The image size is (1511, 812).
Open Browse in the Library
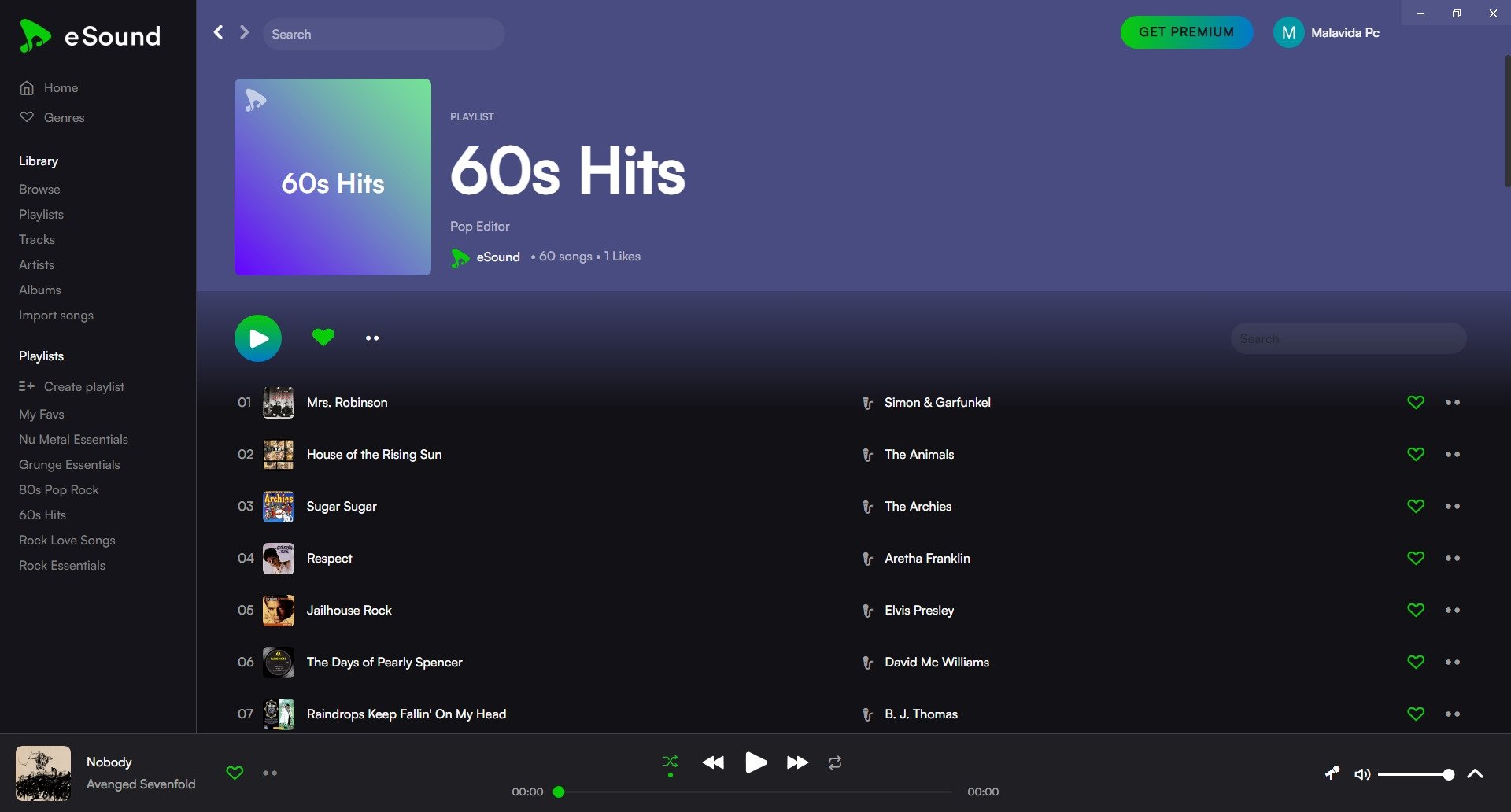click(x=39, y=189)
